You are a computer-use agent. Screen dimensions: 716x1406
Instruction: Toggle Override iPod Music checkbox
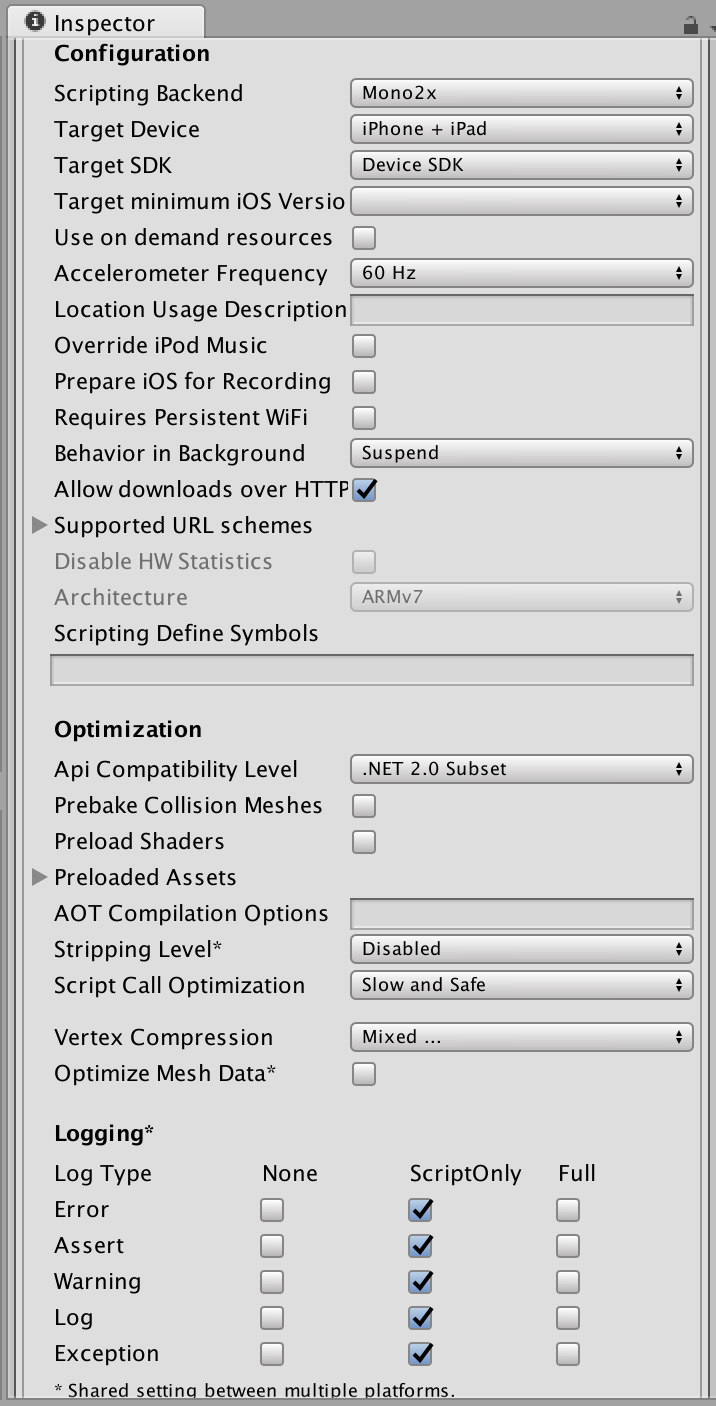coord(364,346)
